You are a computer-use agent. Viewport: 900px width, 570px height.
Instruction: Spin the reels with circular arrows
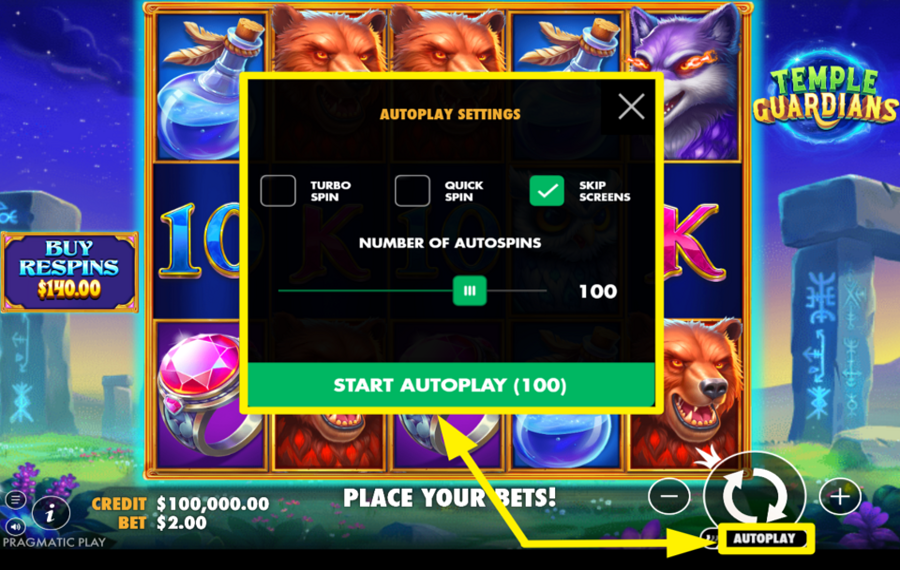click(x=754, y=495)
